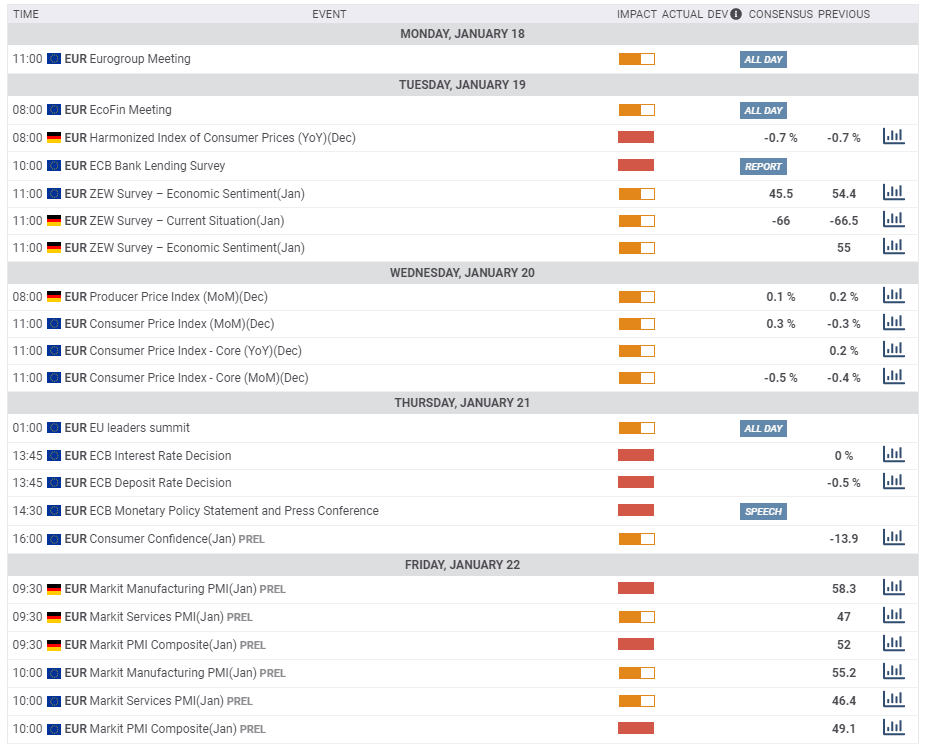View chart for Producer Price Index (MoM)
This screenshot has width=926, height=744.
(893, 296)
